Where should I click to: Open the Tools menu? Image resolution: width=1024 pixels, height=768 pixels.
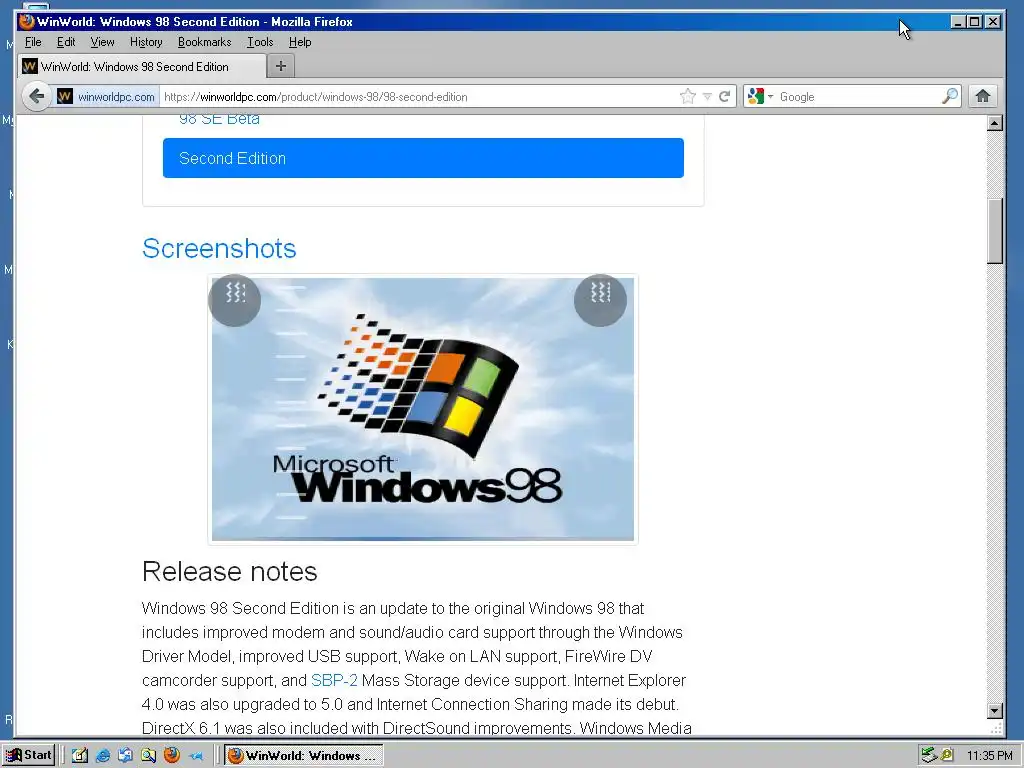click(260, 42)
